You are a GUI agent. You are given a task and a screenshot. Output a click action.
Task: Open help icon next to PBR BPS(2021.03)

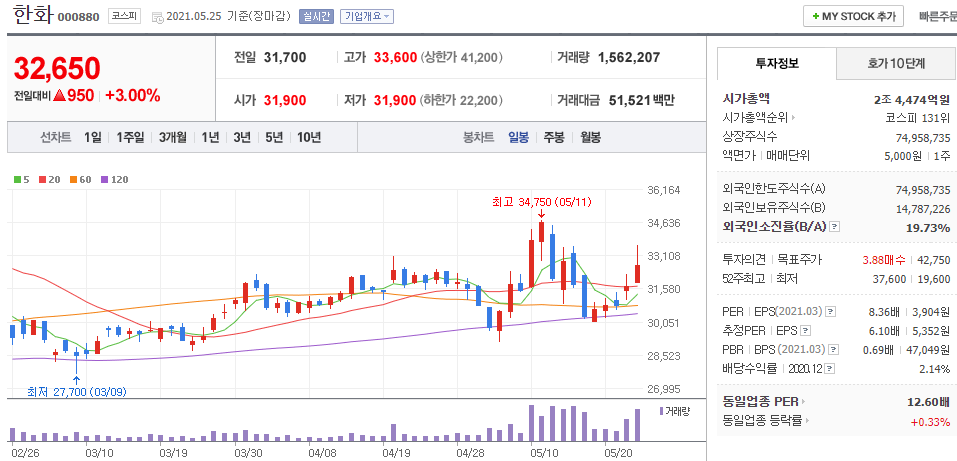pyautogui.click(x=833, y=350)
